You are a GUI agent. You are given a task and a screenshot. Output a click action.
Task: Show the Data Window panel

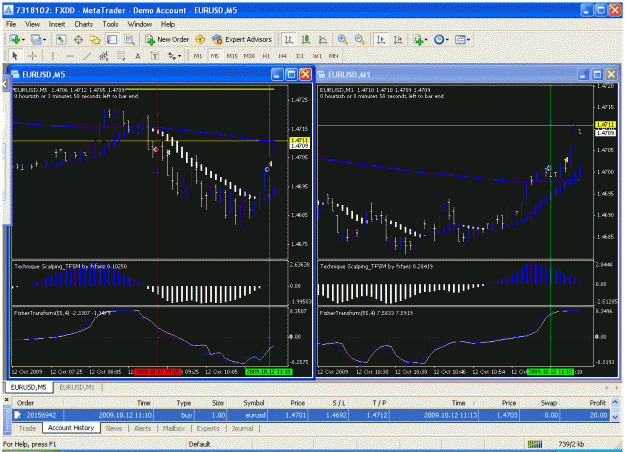pyautogui.click(x=78, y=39)
